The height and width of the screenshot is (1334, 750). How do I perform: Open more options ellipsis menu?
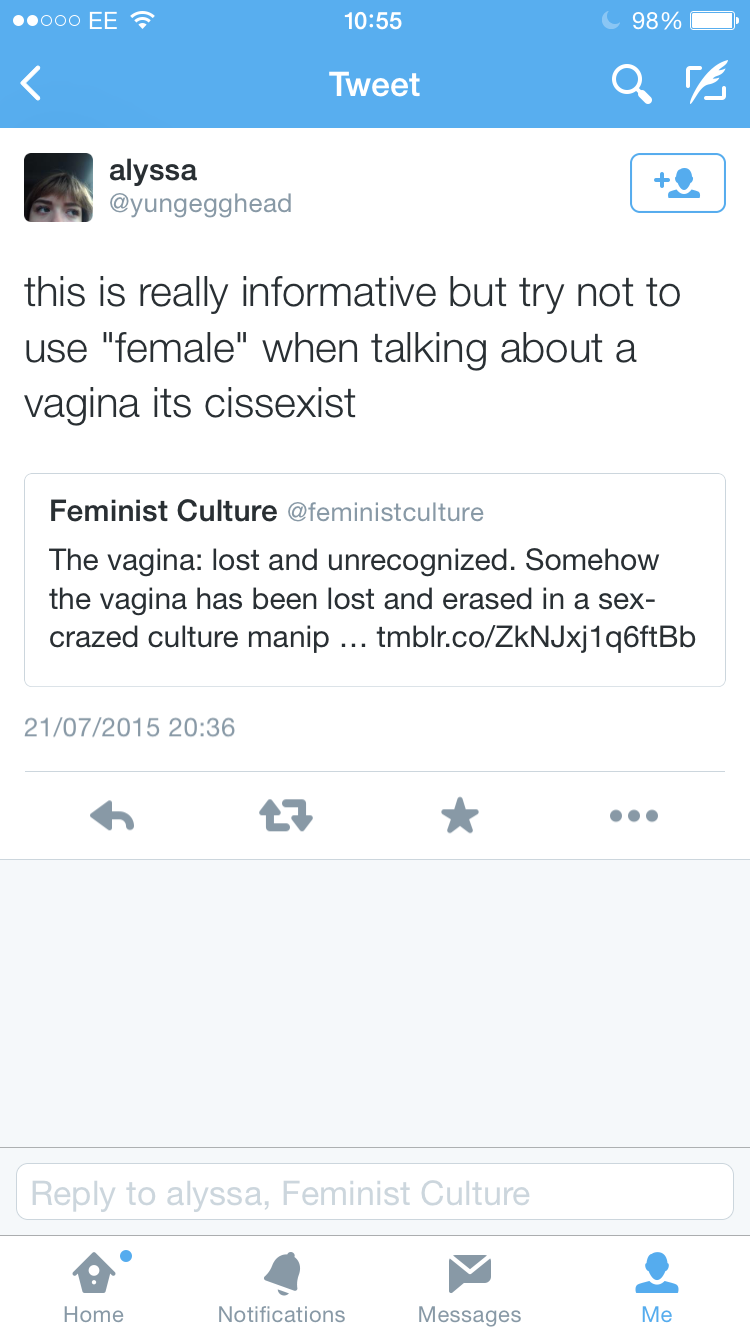coord(634,816)
